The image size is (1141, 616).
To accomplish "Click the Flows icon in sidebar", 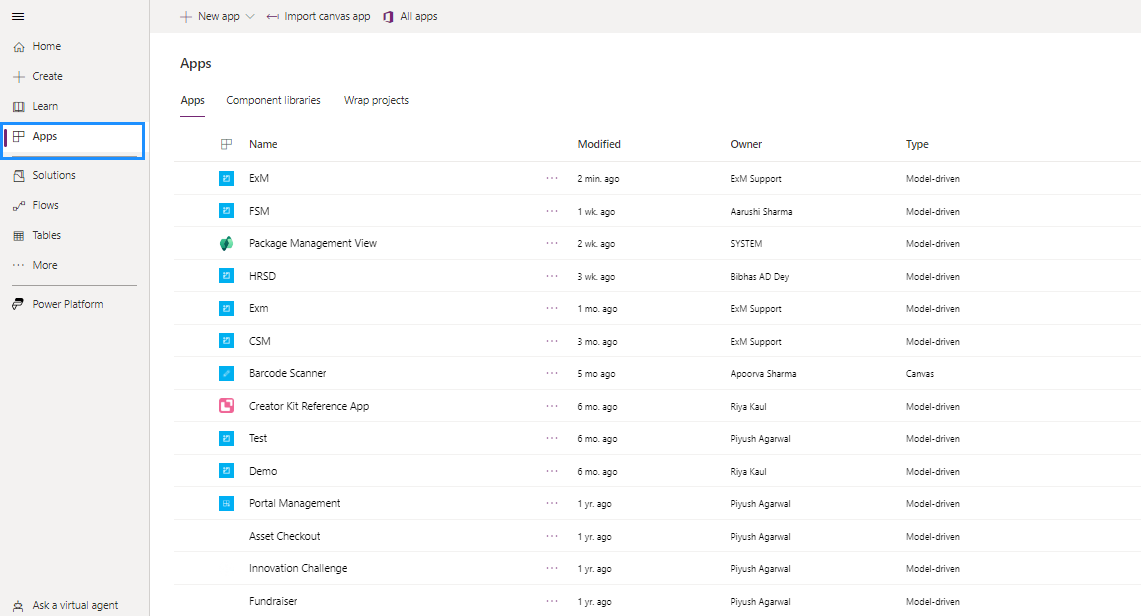I will (19, 206).
